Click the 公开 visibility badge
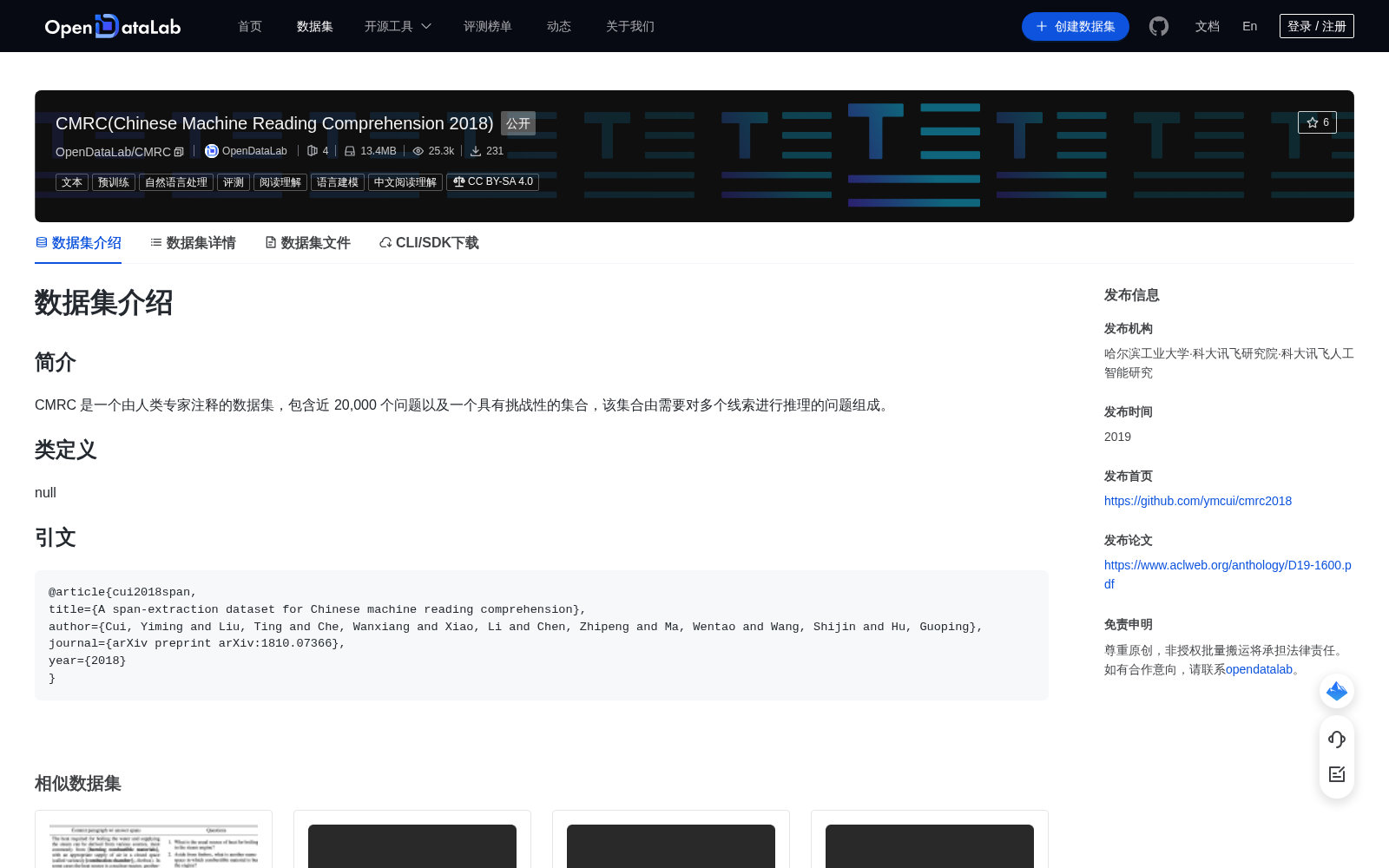The width and height of the screenshot is (1389, 868). click(518, 123)
